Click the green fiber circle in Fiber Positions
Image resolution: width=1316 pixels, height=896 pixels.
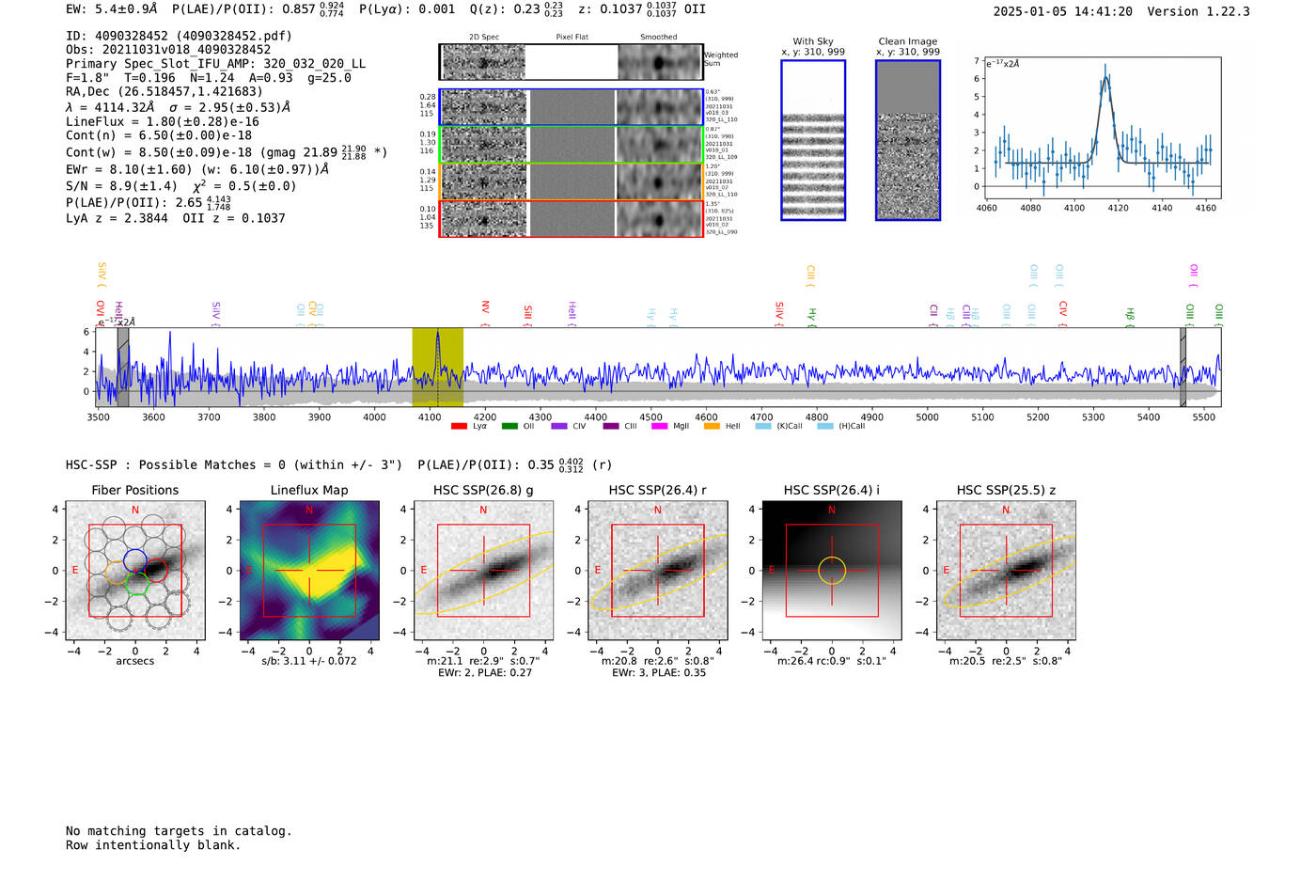pyautogui.click(x=137, y=583)
